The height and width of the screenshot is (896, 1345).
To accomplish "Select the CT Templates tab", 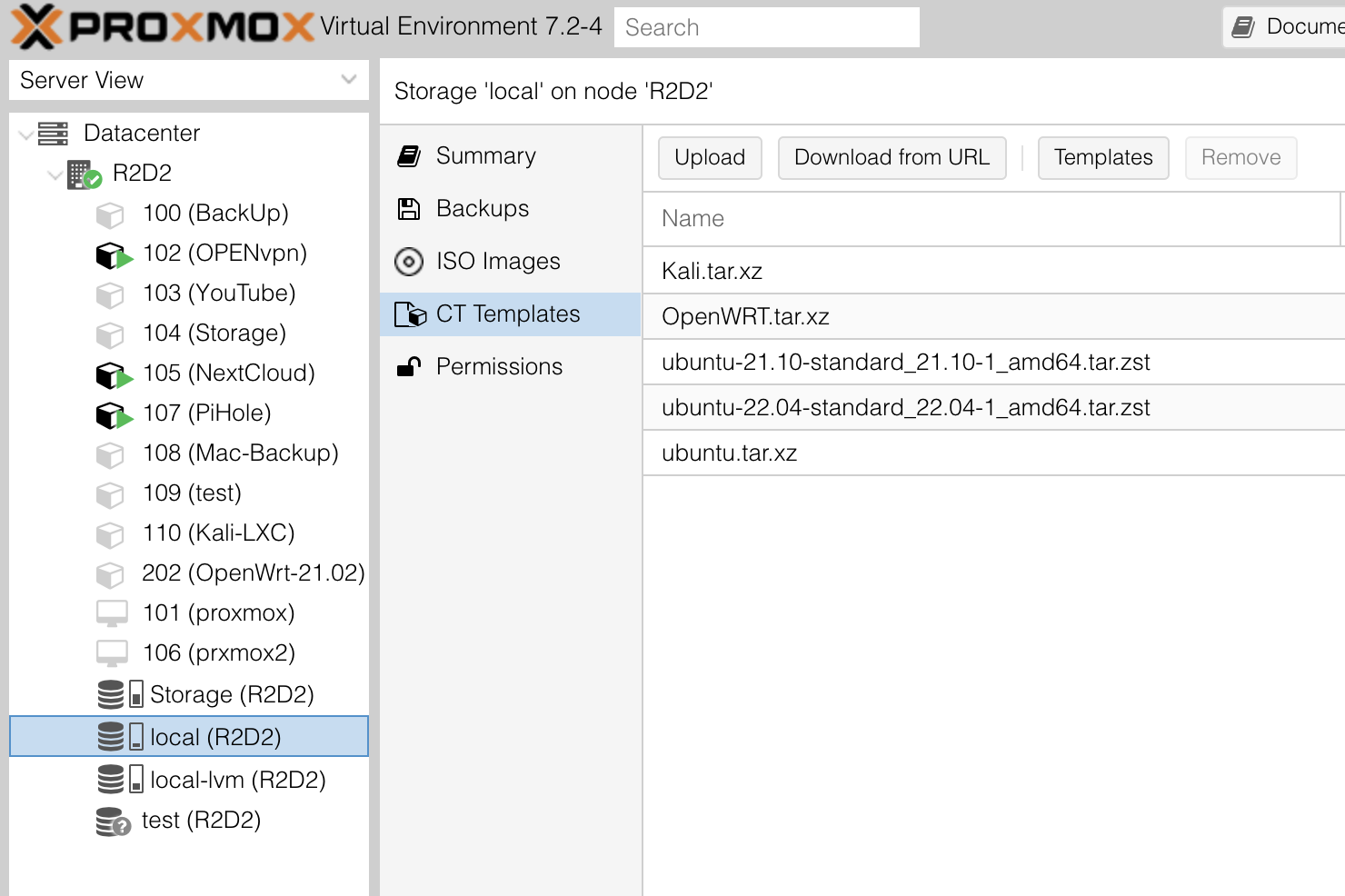I will [x=508, y=314].
